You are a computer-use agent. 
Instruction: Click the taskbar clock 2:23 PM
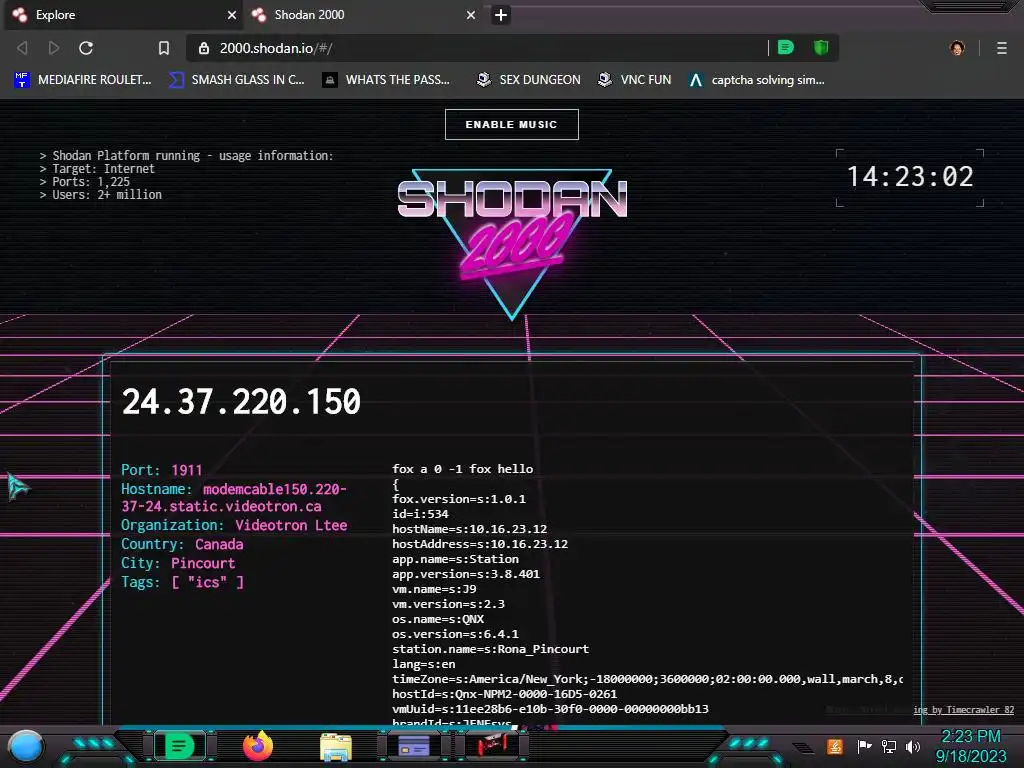pos(971,737)
